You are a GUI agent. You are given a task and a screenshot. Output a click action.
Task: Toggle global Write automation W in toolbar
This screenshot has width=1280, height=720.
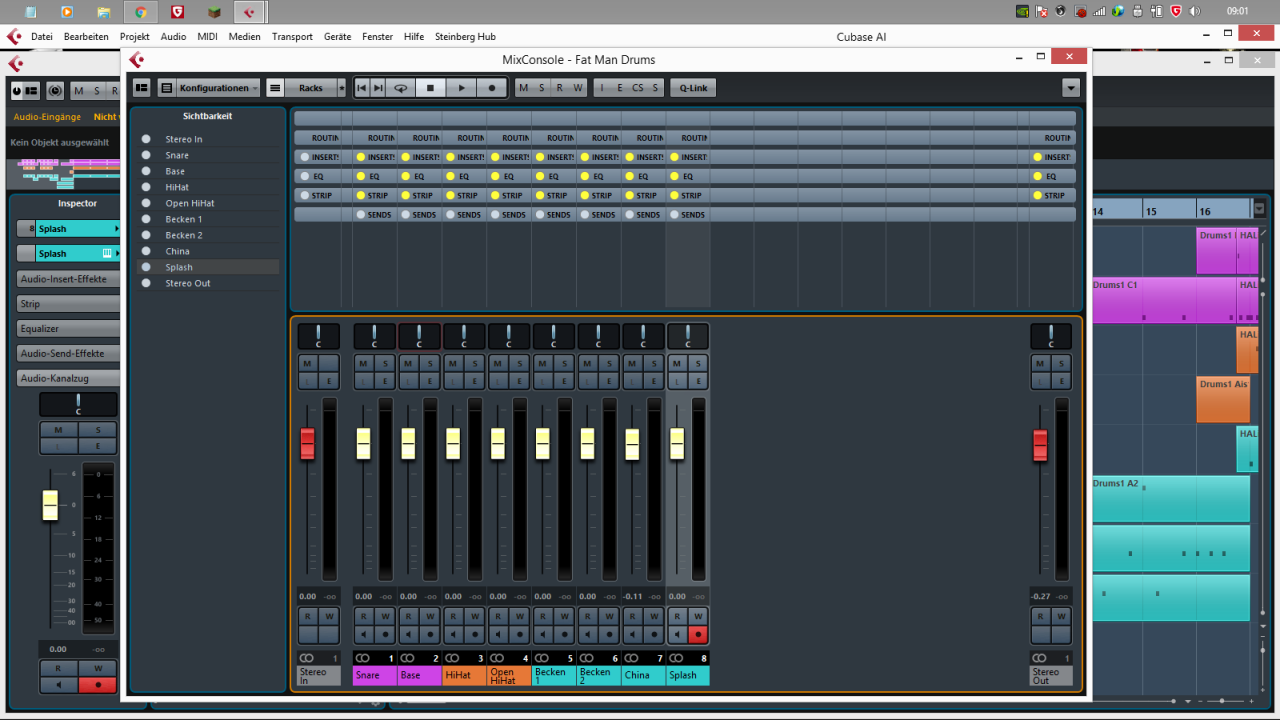(578, 88)
